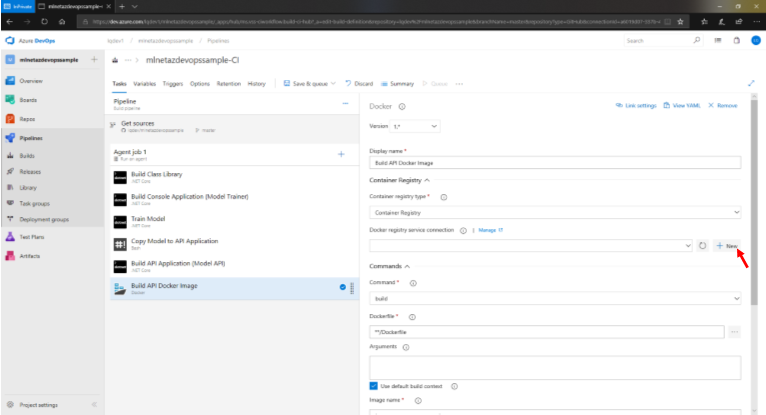
Task: Switch to the Variables tab
Action: (x=144, y=84)
